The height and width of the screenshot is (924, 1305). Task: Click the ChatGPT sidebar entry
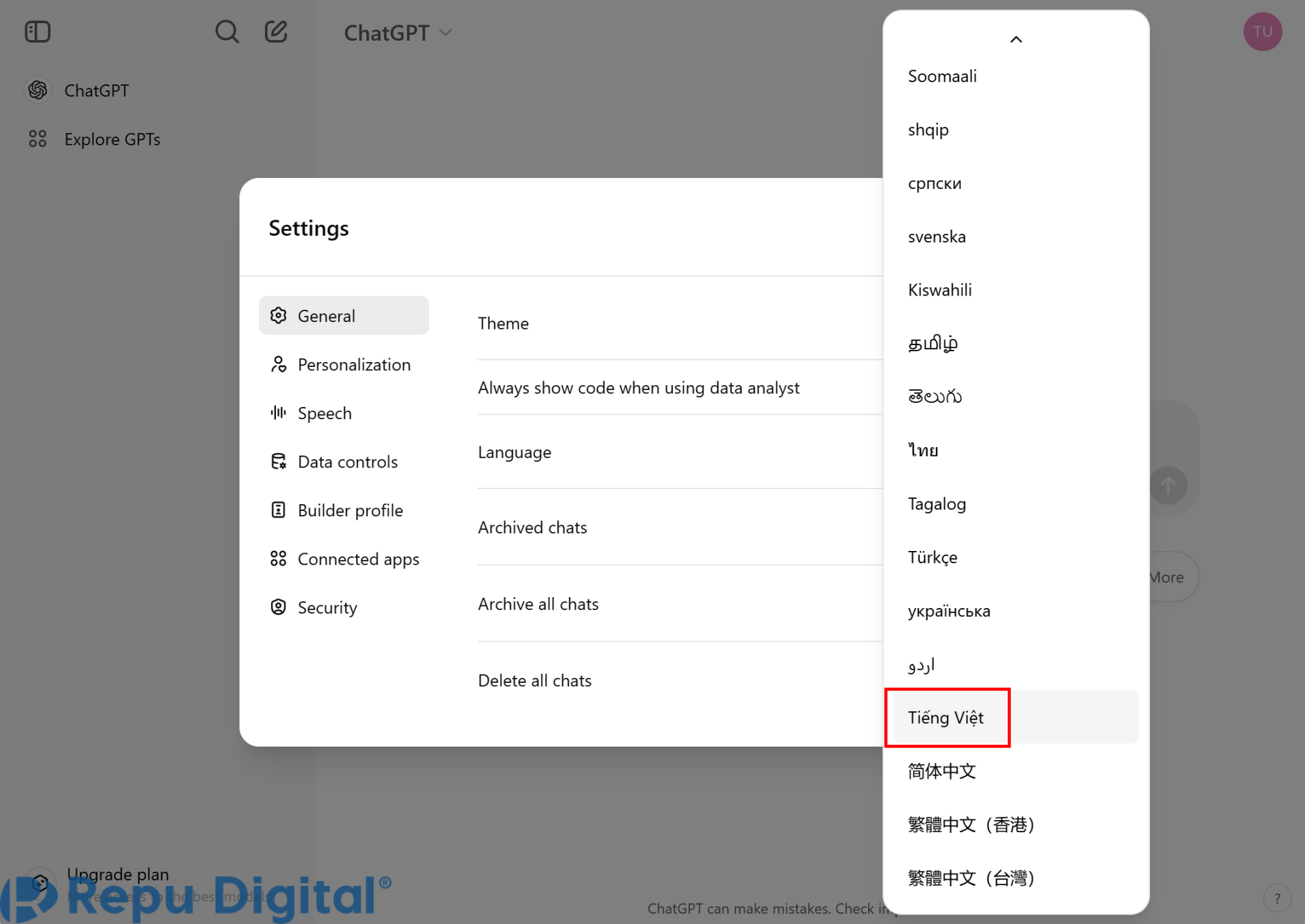click(x=97, y=90)
